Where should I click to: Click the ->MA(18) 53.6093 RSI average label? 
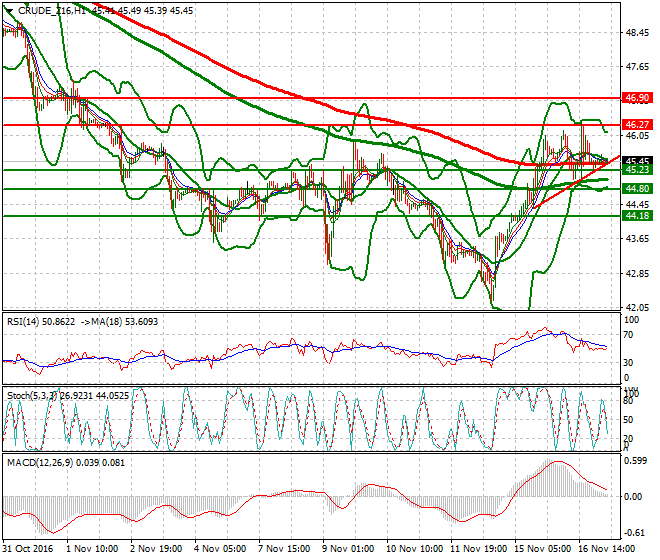click(119, 322)
